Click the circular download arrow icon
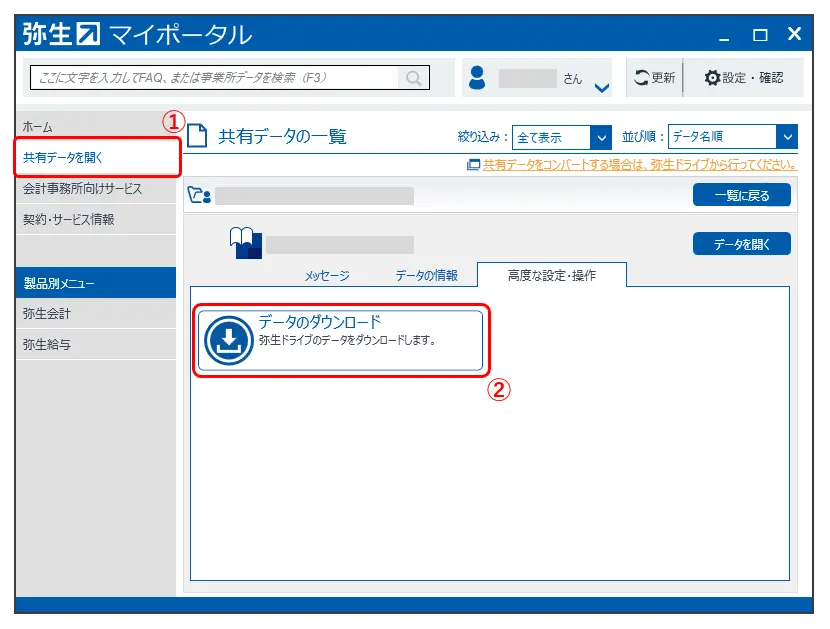830x629 pixels. click(228, 341)
